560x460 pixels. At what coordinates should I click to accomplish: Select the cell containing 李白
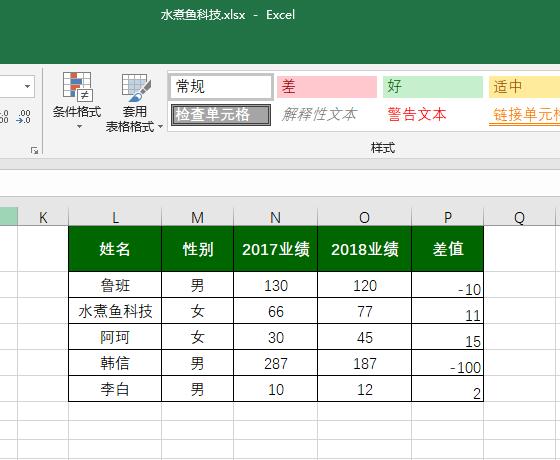(x=115, y=389)
